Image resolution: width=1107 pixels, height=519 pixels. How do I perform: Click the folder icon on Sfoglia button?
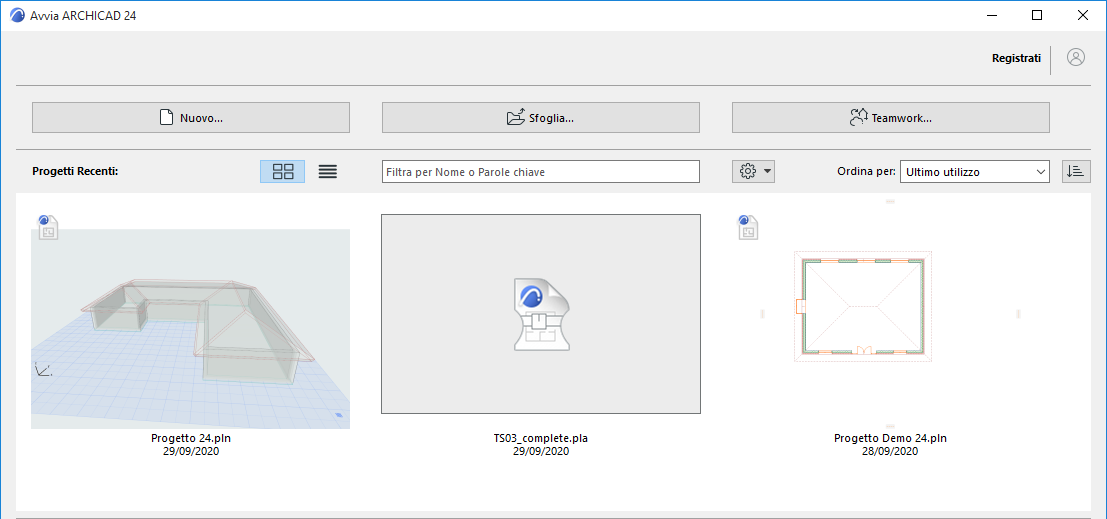(x=517, y=118)
